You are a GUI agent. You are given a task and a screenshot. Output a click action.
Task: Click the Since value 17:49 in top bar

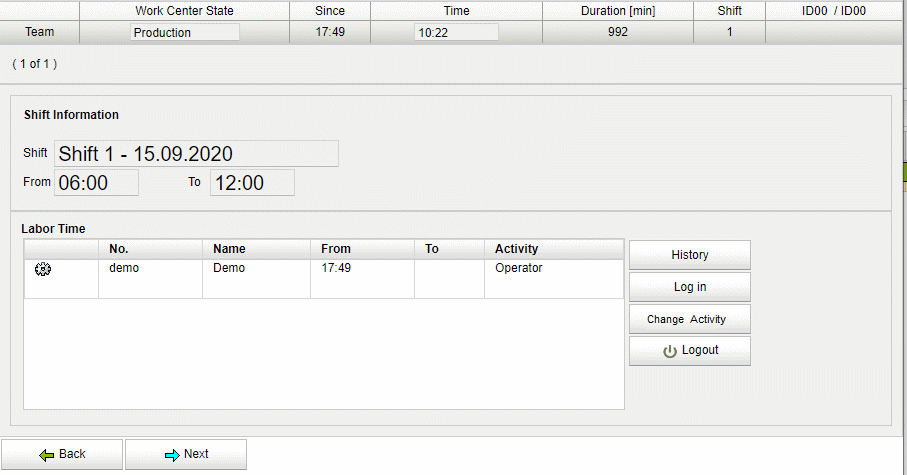pos(330,32)
